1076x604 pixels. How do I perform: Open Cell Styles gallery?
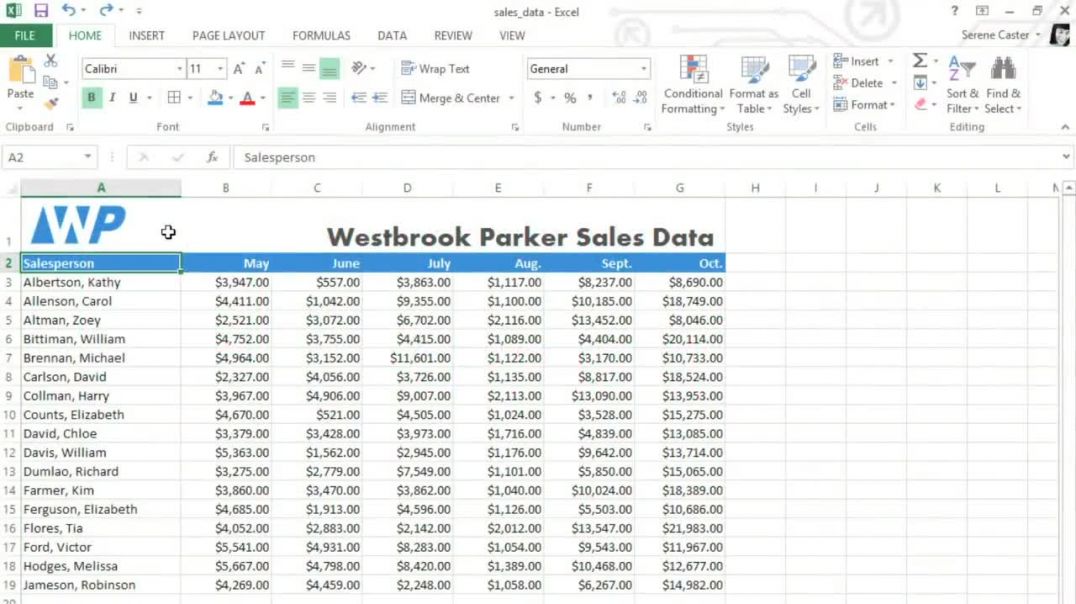[x=801, y=85]
